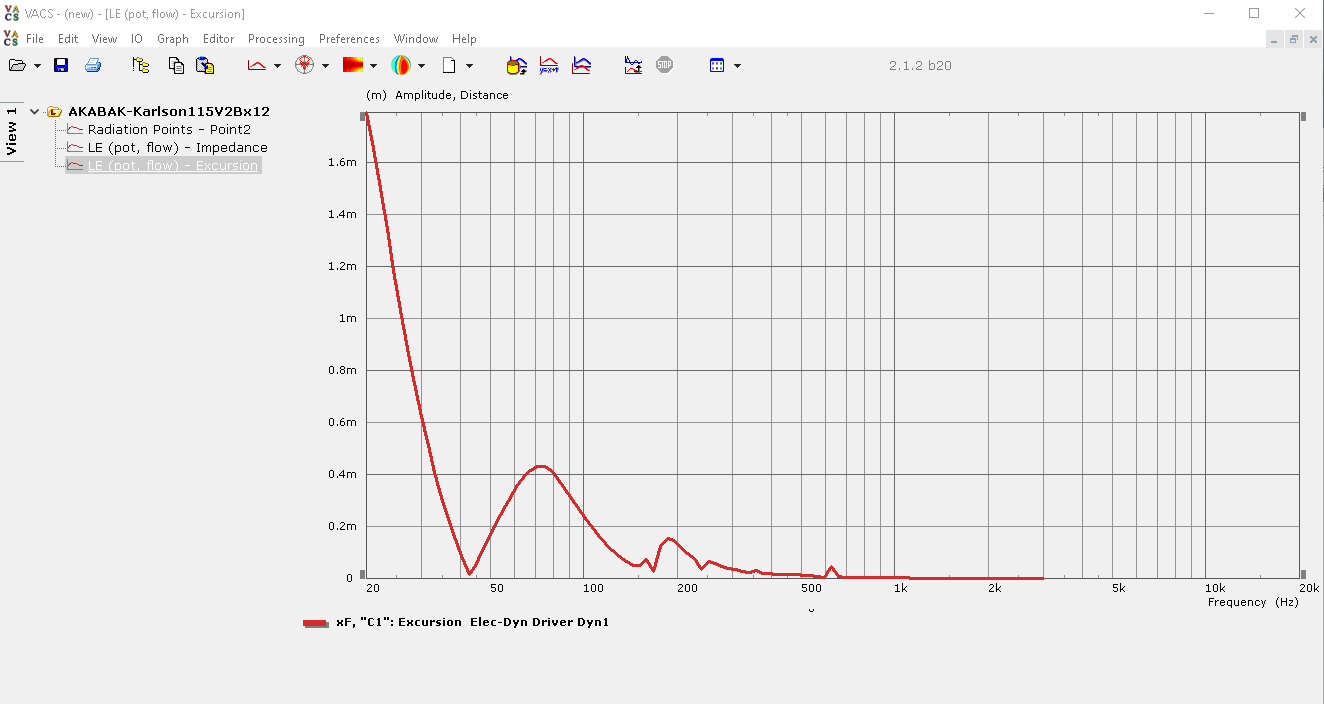Image resolution: width=1324 pixels, height=704 pixels.
Task: Click the line chart graph icon
Action: click(x=257, y=65)
